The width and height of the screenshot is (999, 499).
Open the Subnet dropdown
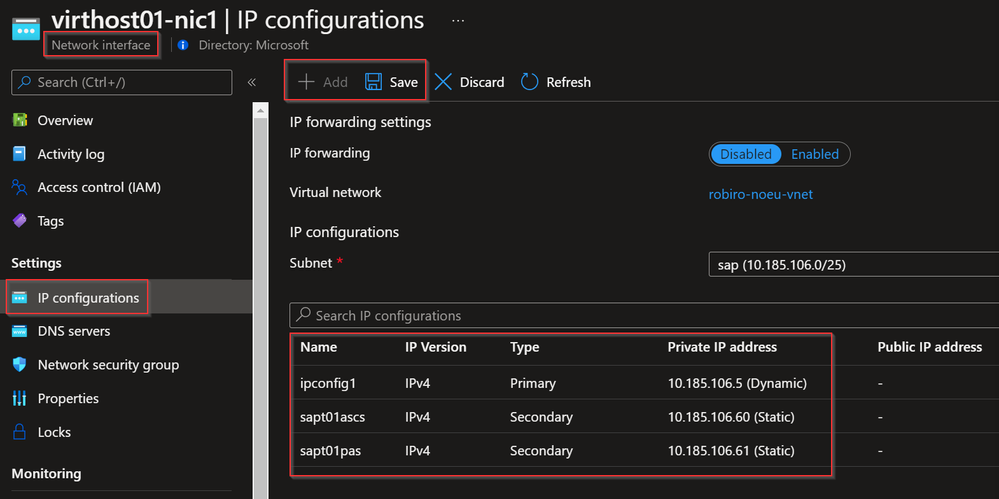click(852, 264)
